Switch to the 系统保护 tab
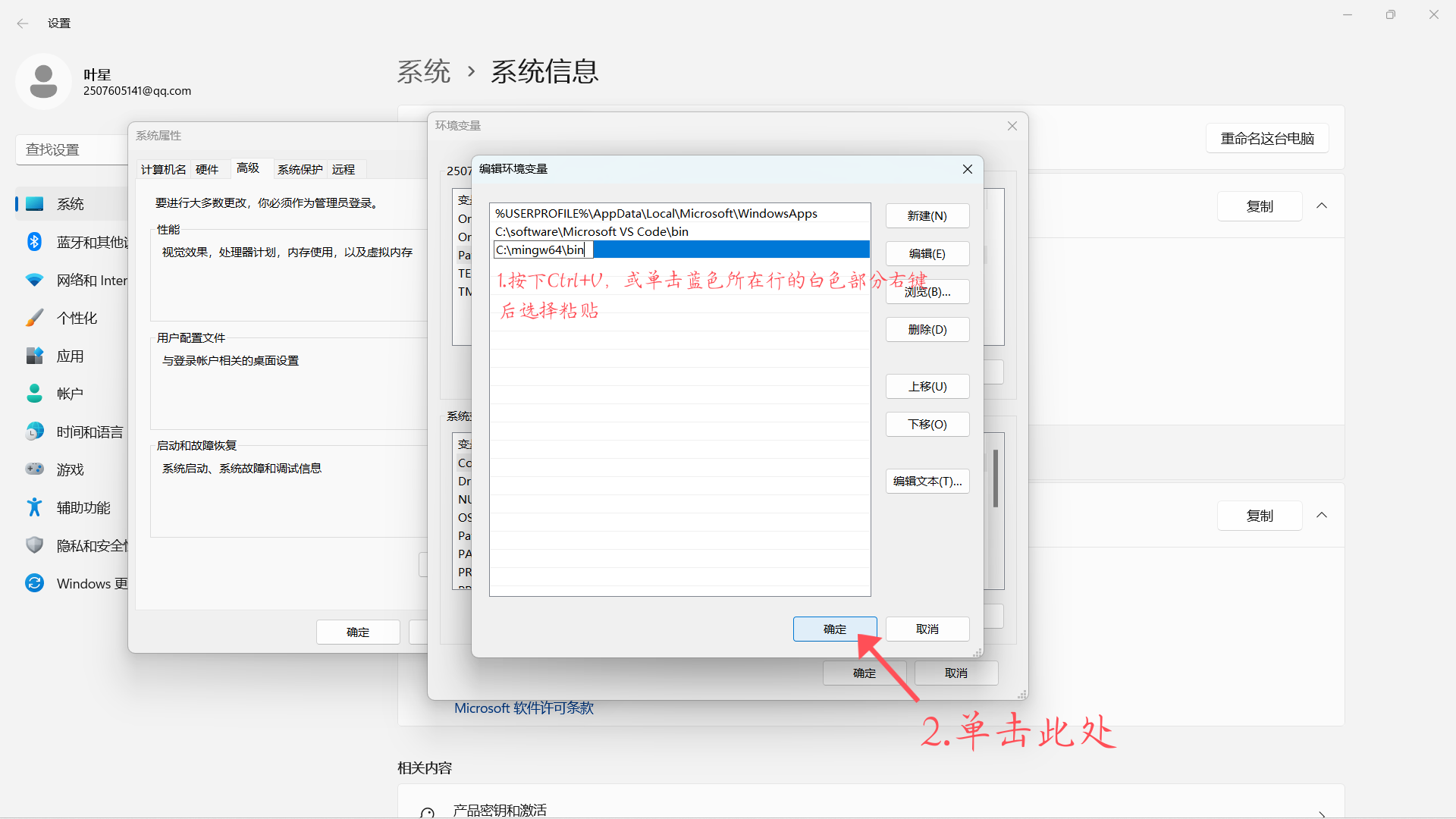Viewport: 1456px width, 819px height. (300, 168)
